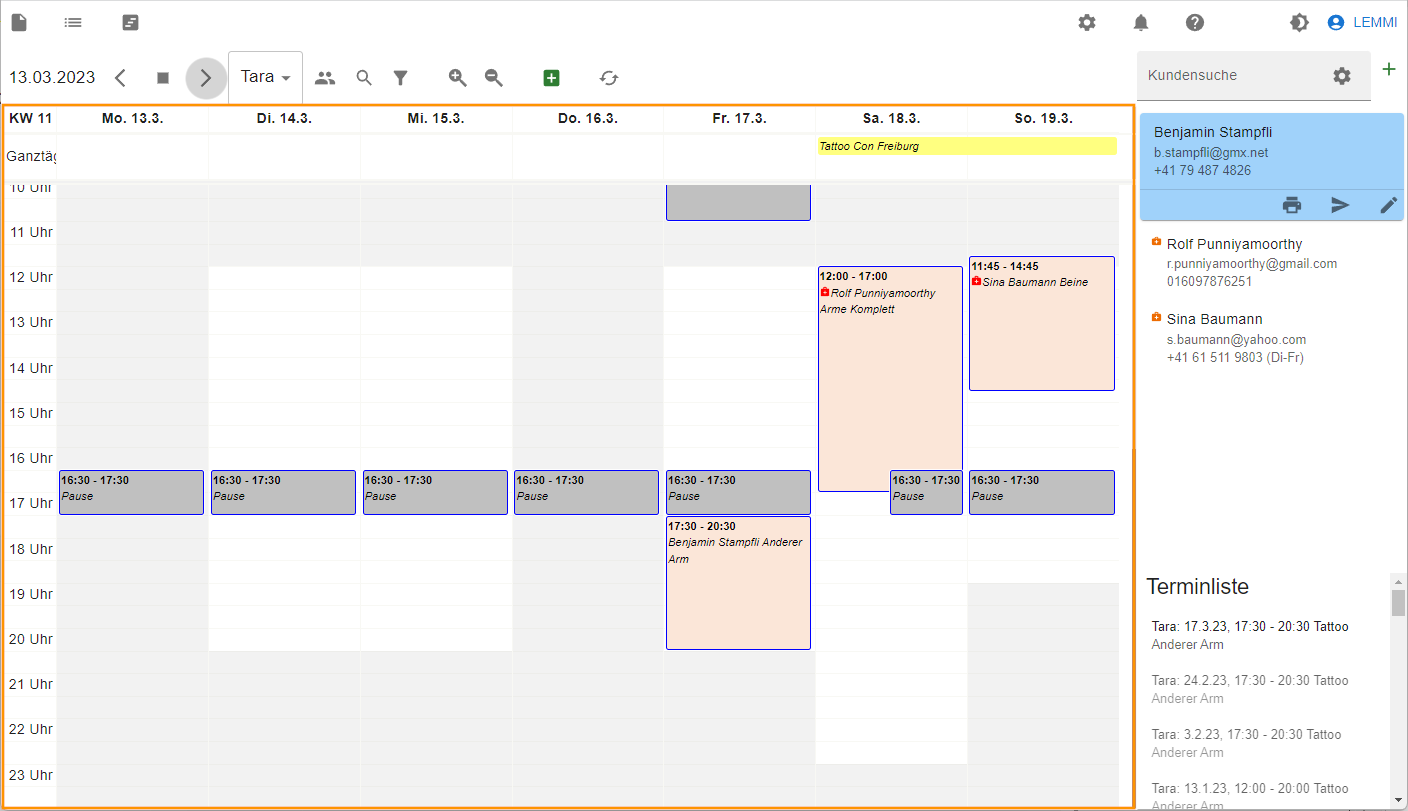Open the filter funnel icon
This screenshot has height=811, width=1408.
coord(400,77)
